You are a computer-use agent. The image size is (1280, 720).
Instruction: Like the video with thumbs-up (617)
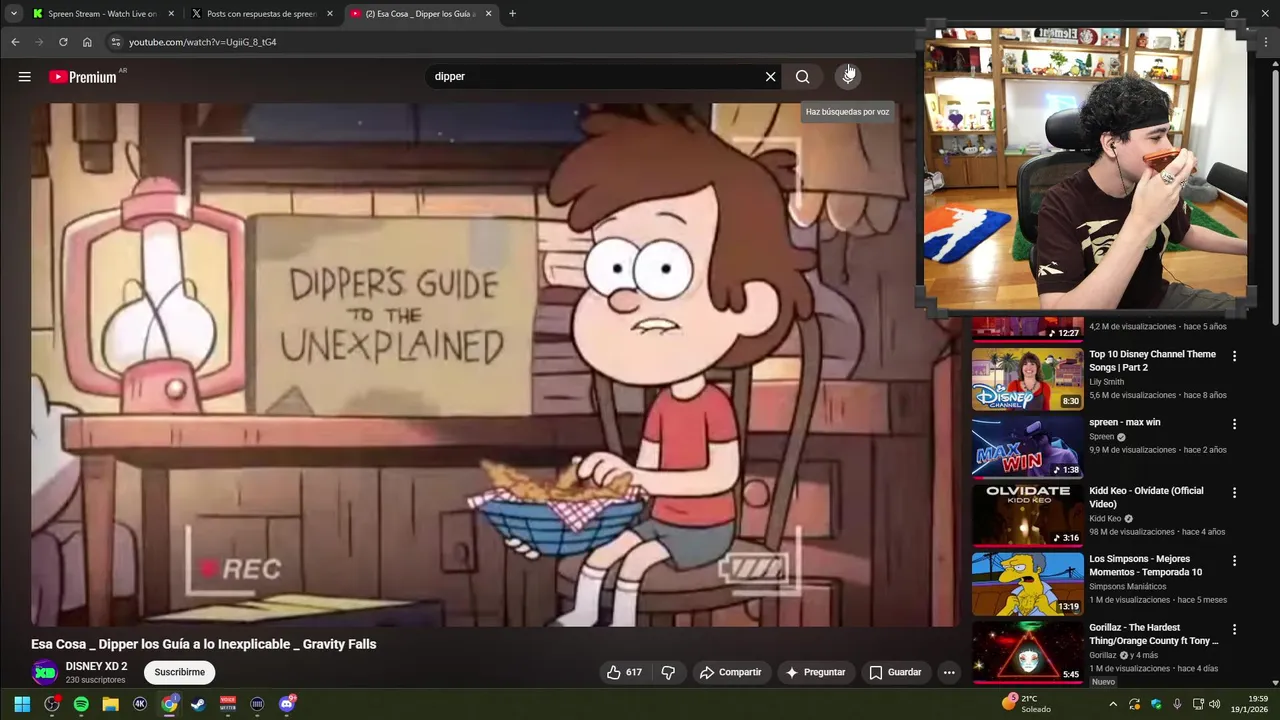pyautogui.click(x=624, y=672)
